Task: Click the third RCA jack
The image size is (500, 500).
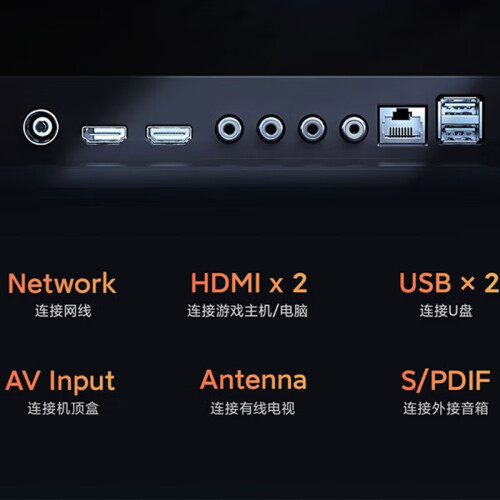Action: 312,128
